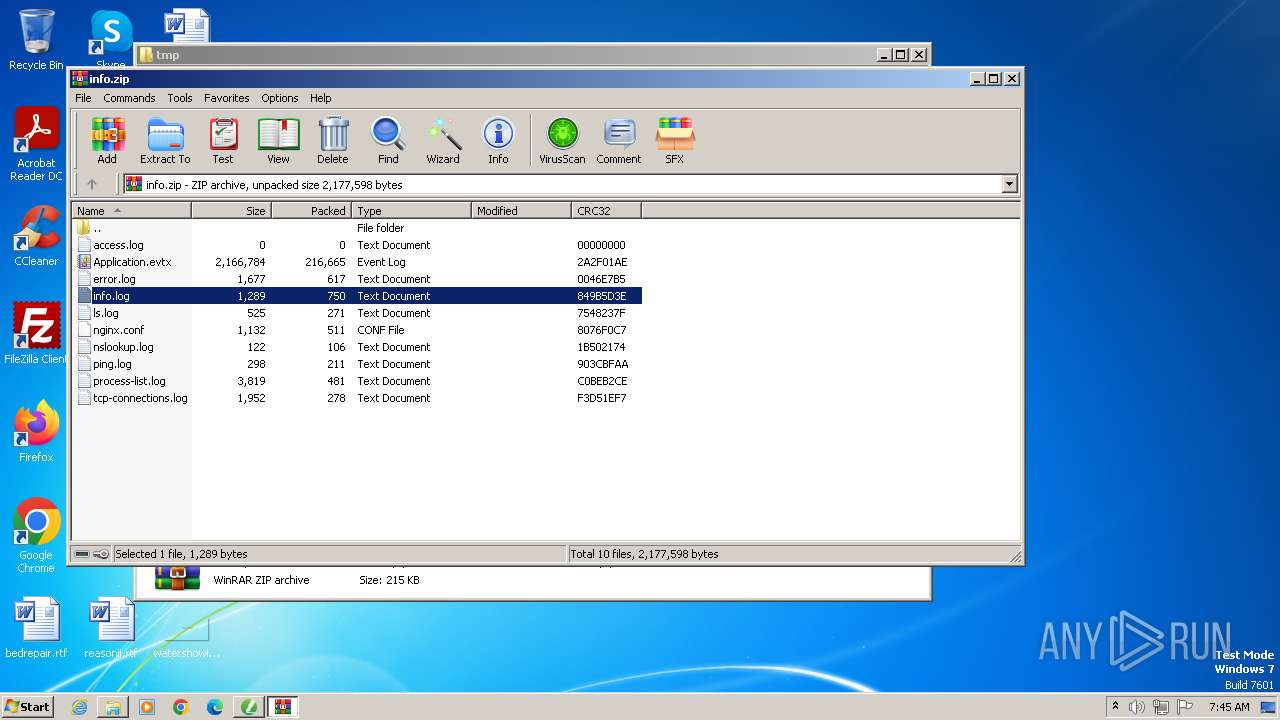Select info.log highlighted row
Screen dimensions: 1280x720
[x=357, y=296]
